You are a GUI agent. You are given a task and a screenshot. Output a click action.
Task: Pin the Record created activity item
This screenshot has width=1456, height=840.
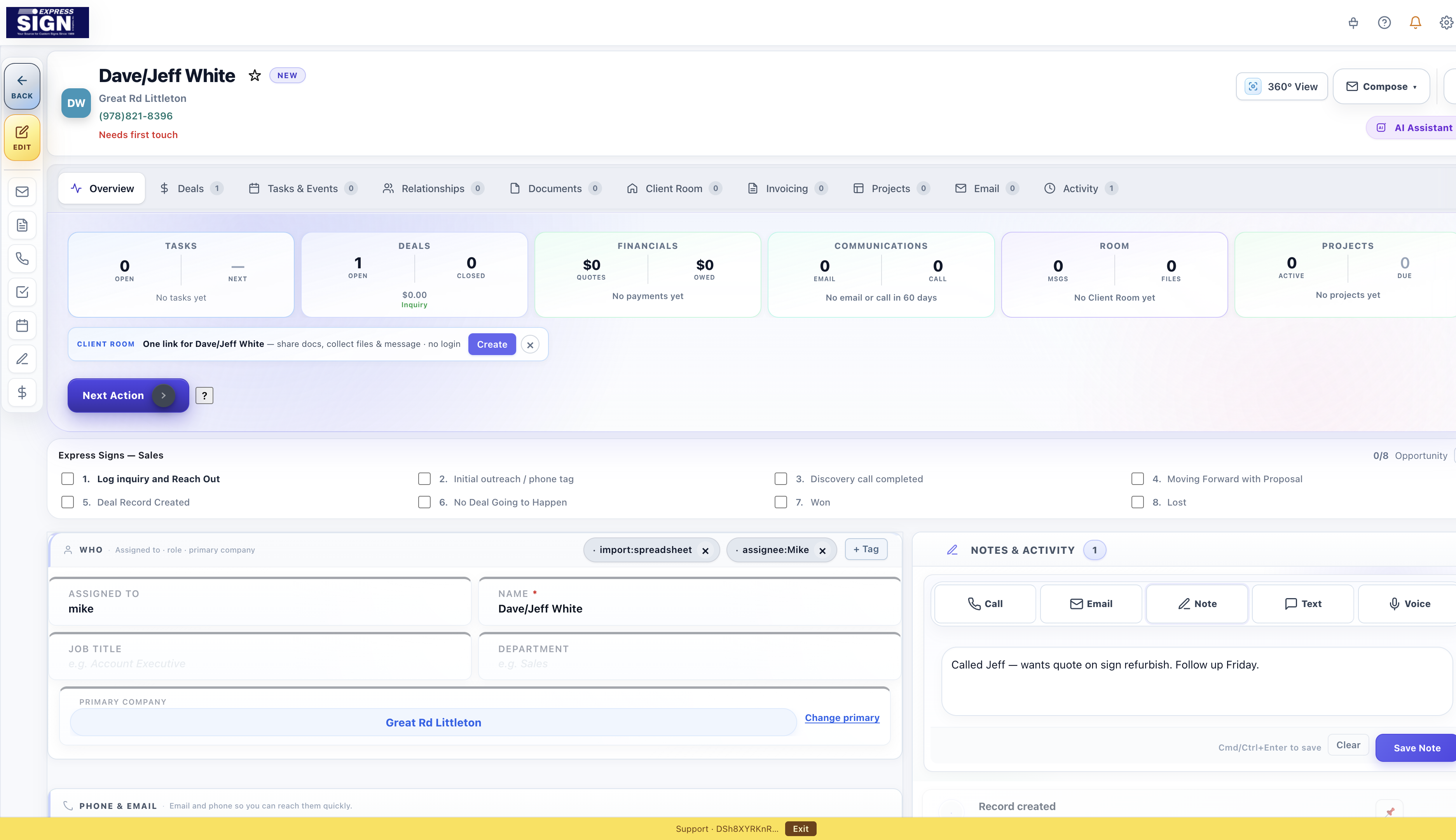click(1390, 810)
